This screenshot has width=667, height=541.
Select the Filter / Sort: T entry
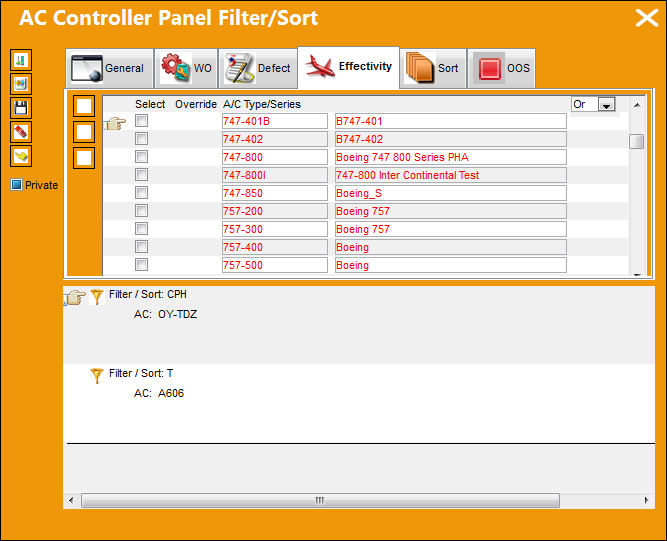[x=141, y=373]
